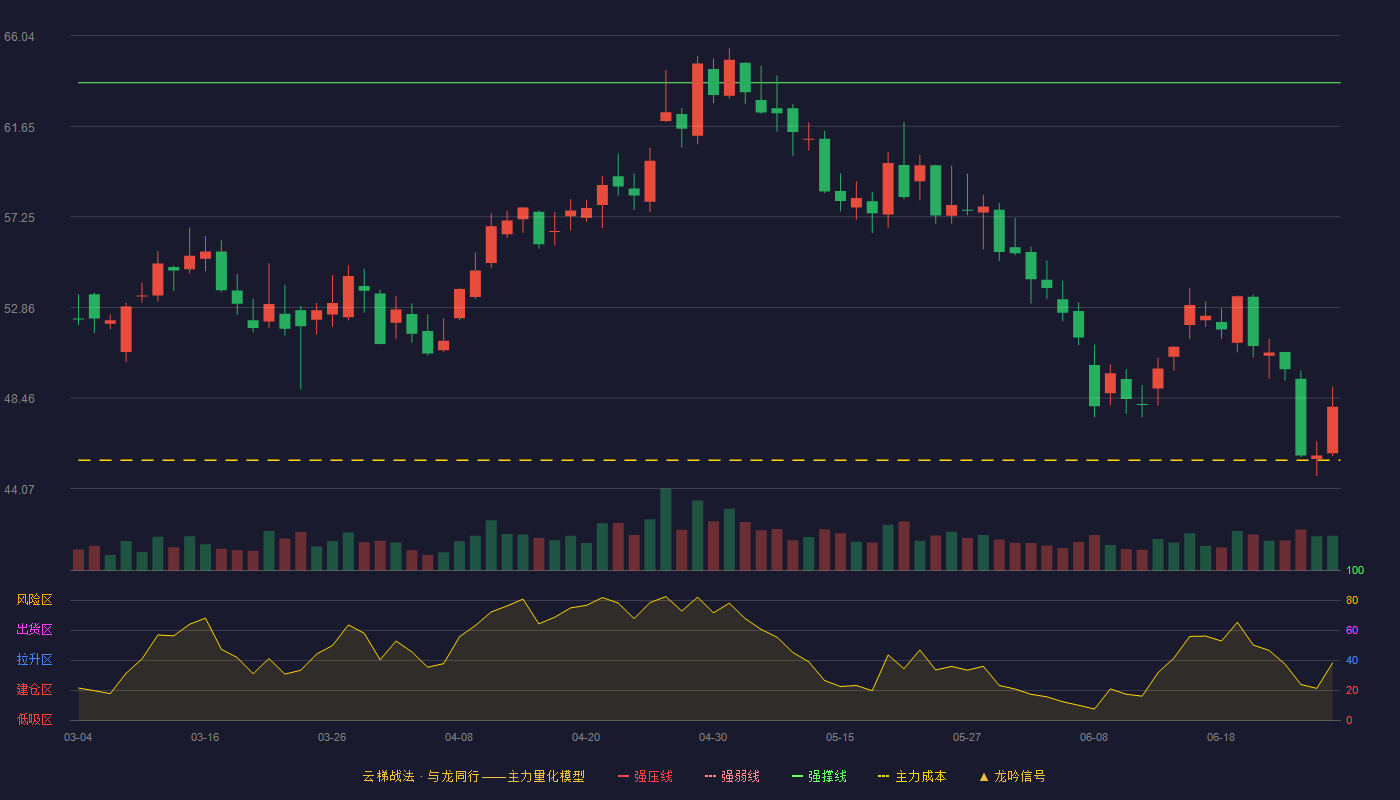Click the 05-15 date label
Screen dimensions: 1400x800
tap(840, 737)
